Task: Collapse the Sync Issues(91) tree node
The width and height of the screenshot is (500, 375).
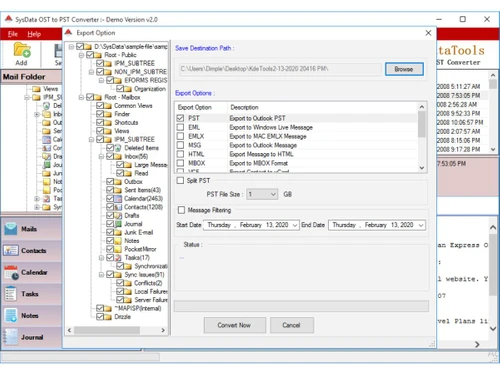Action: 101,275
